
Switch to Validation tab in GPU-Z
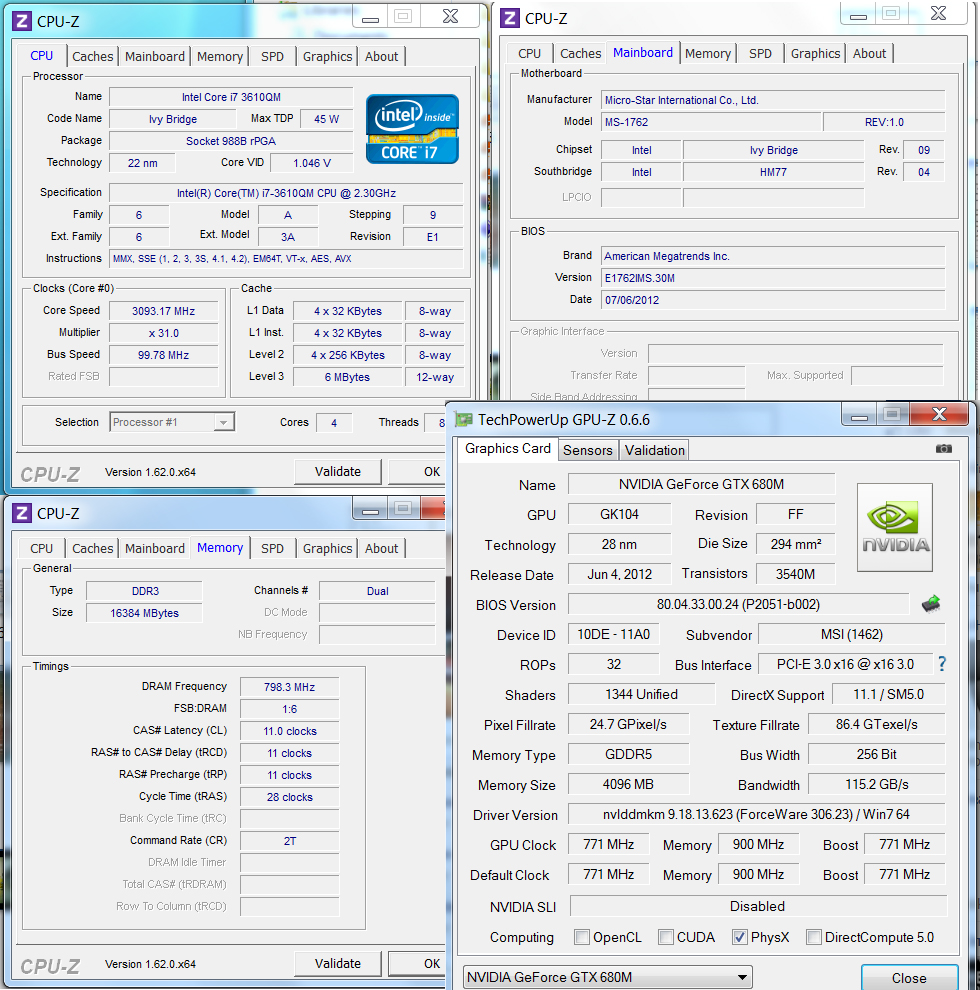pyautogui.click(x=655, y=450)
